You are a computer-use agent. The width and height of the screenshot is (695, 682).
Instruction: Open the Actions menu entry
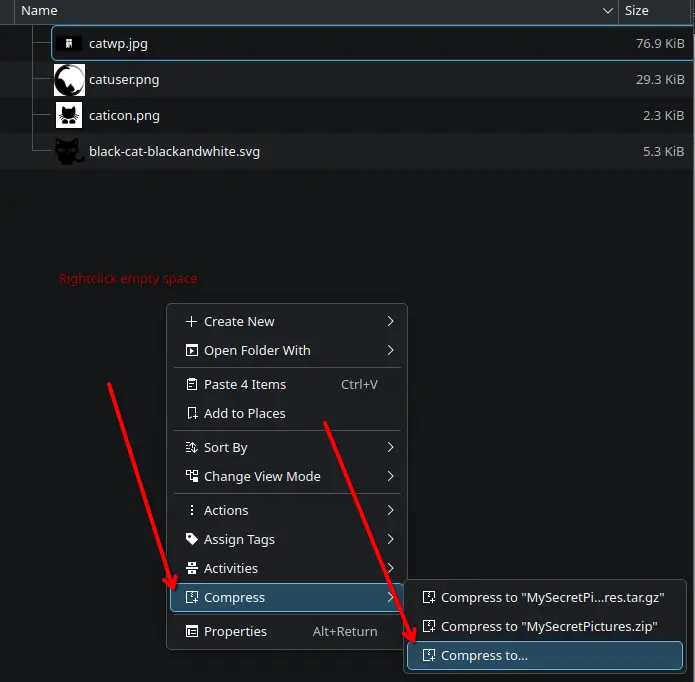[226, 511]
